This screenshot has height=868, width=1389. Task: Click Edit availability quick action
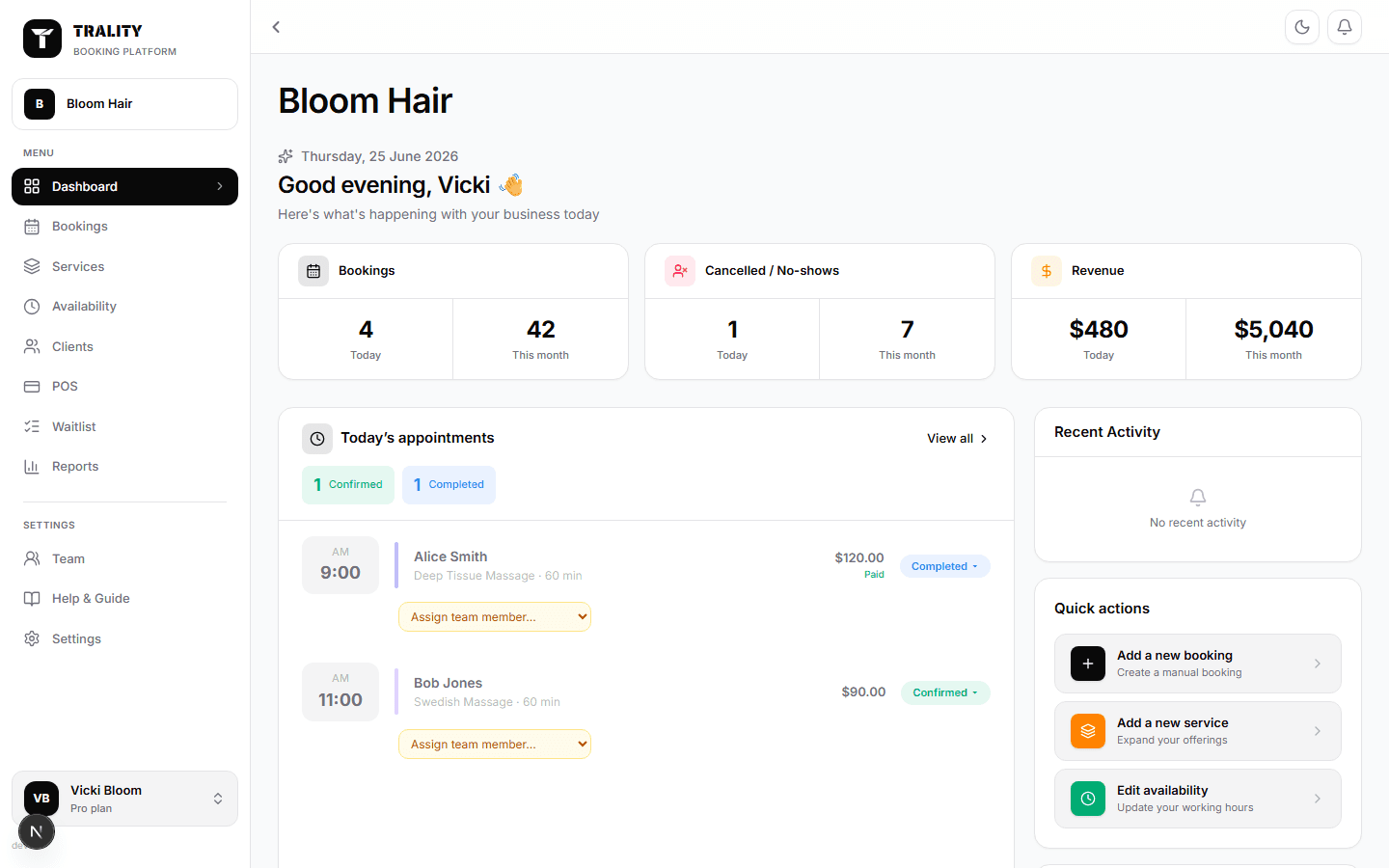tap(1198, 799)
